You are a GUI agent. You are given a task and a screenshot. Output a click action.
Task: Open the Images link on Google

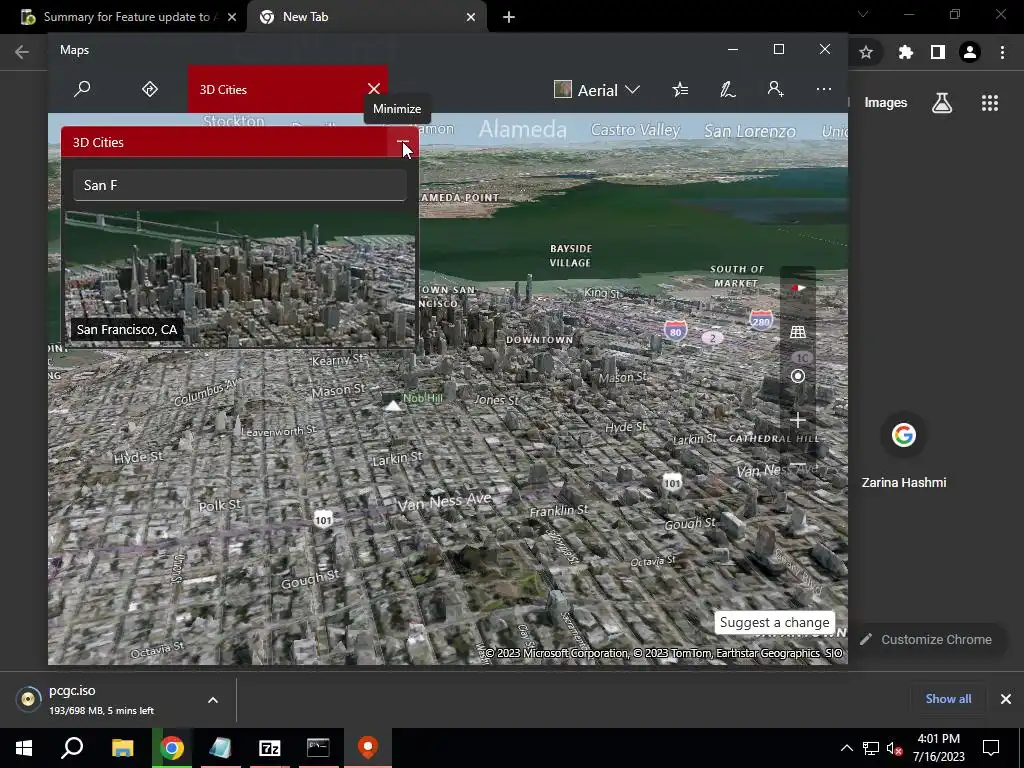click(x=886, y=103)
